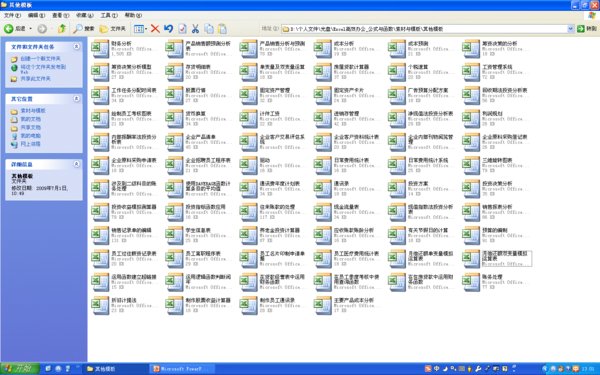This screenshot has height=375, width=600.
Task: Select the 成本分析 Excel file icon
Action: click(323, 49)
